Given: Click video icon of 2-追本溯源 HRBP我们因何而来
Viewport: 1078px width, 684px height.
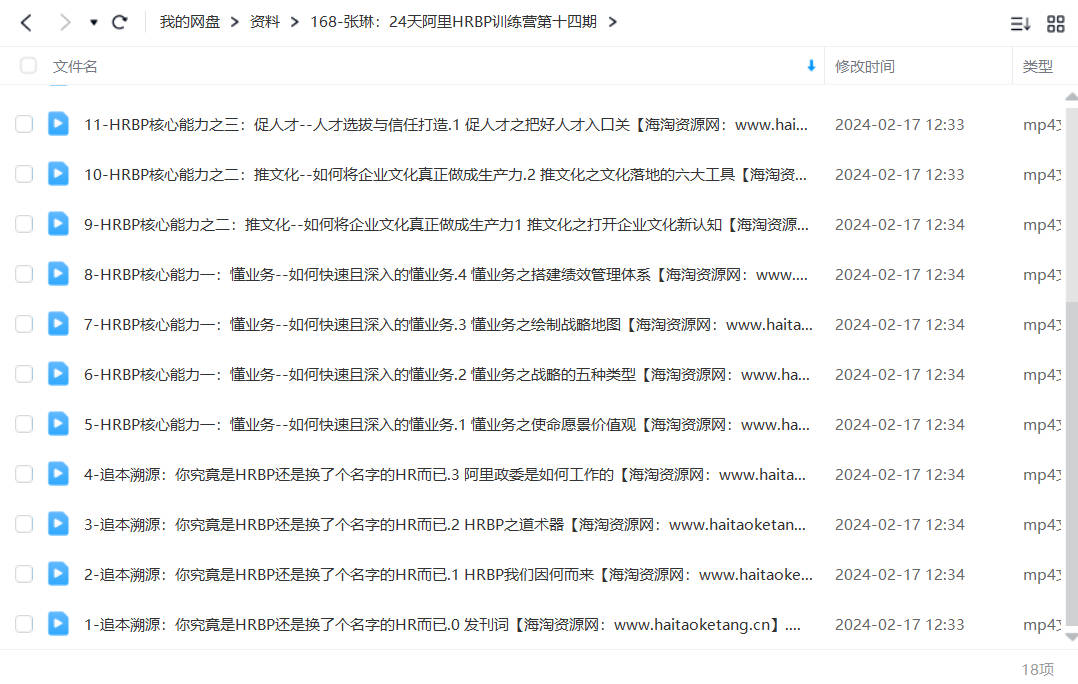Looking at the screenshot, I should (x=58, y=573).
